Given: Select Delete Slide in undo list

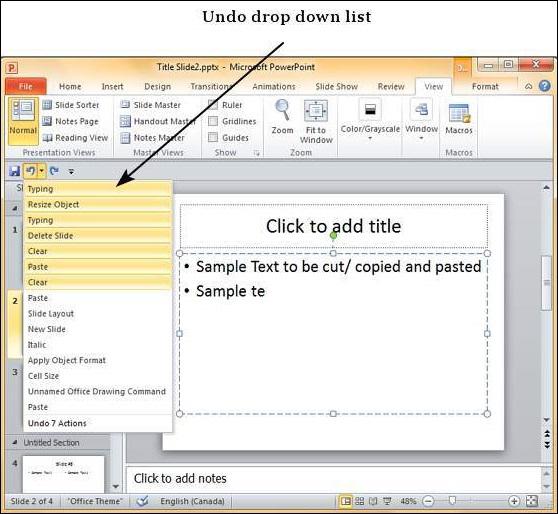Looking at the screenshot, I should point(98,236).
